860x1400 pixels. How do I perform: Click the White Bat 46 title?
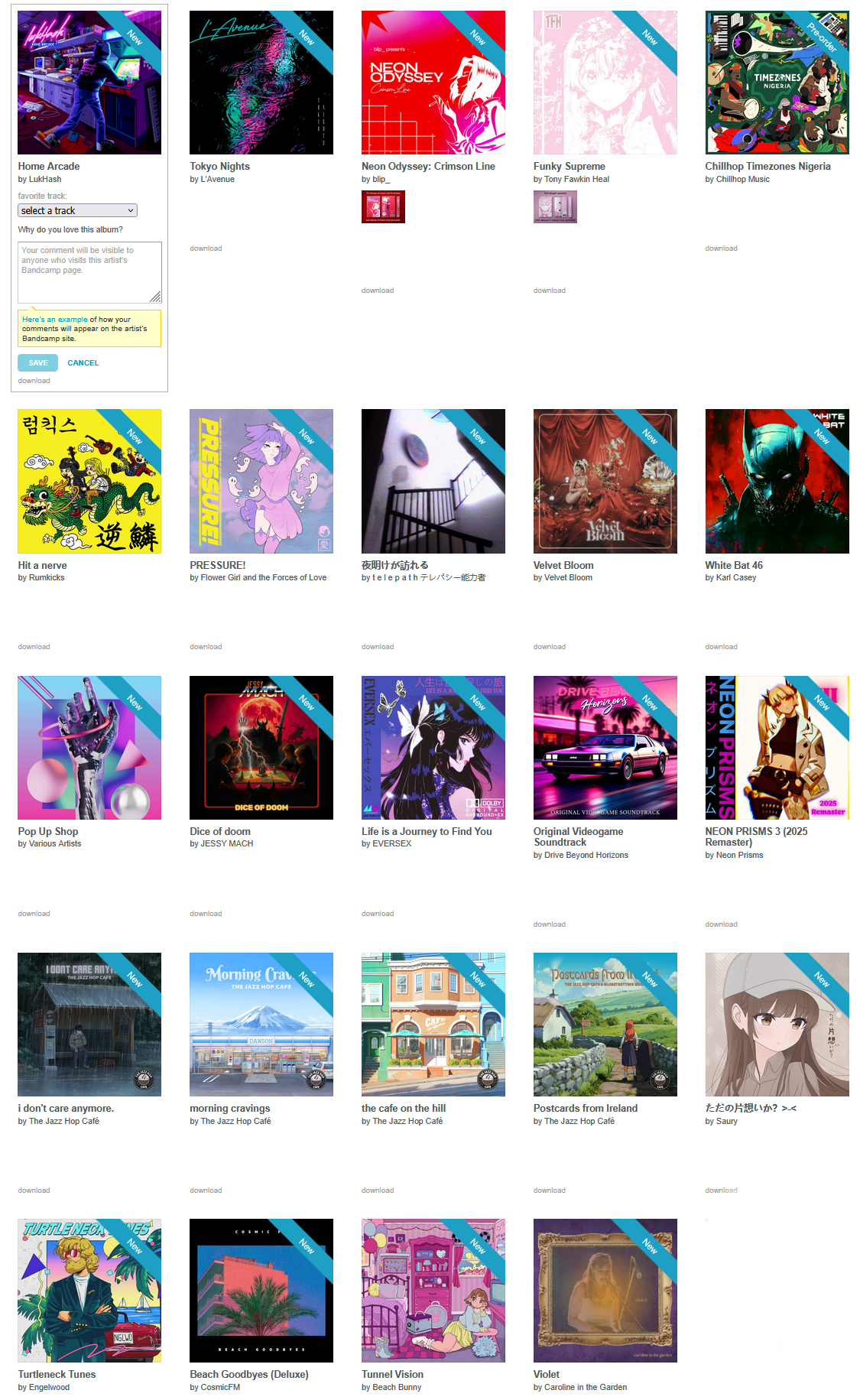(734, 565)
